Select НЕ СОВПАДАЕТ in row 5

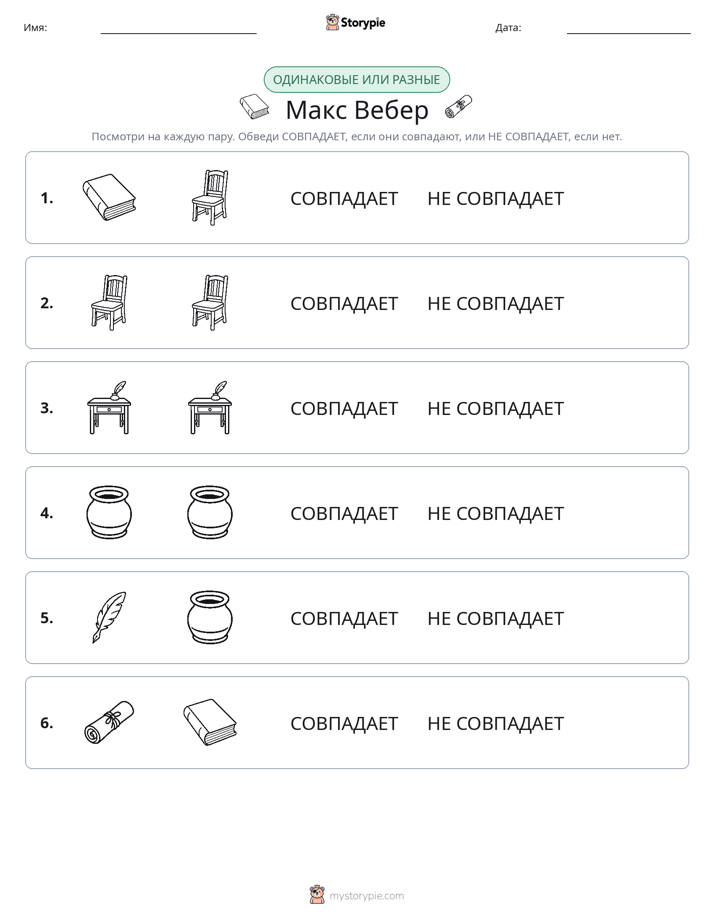(495, 618)
